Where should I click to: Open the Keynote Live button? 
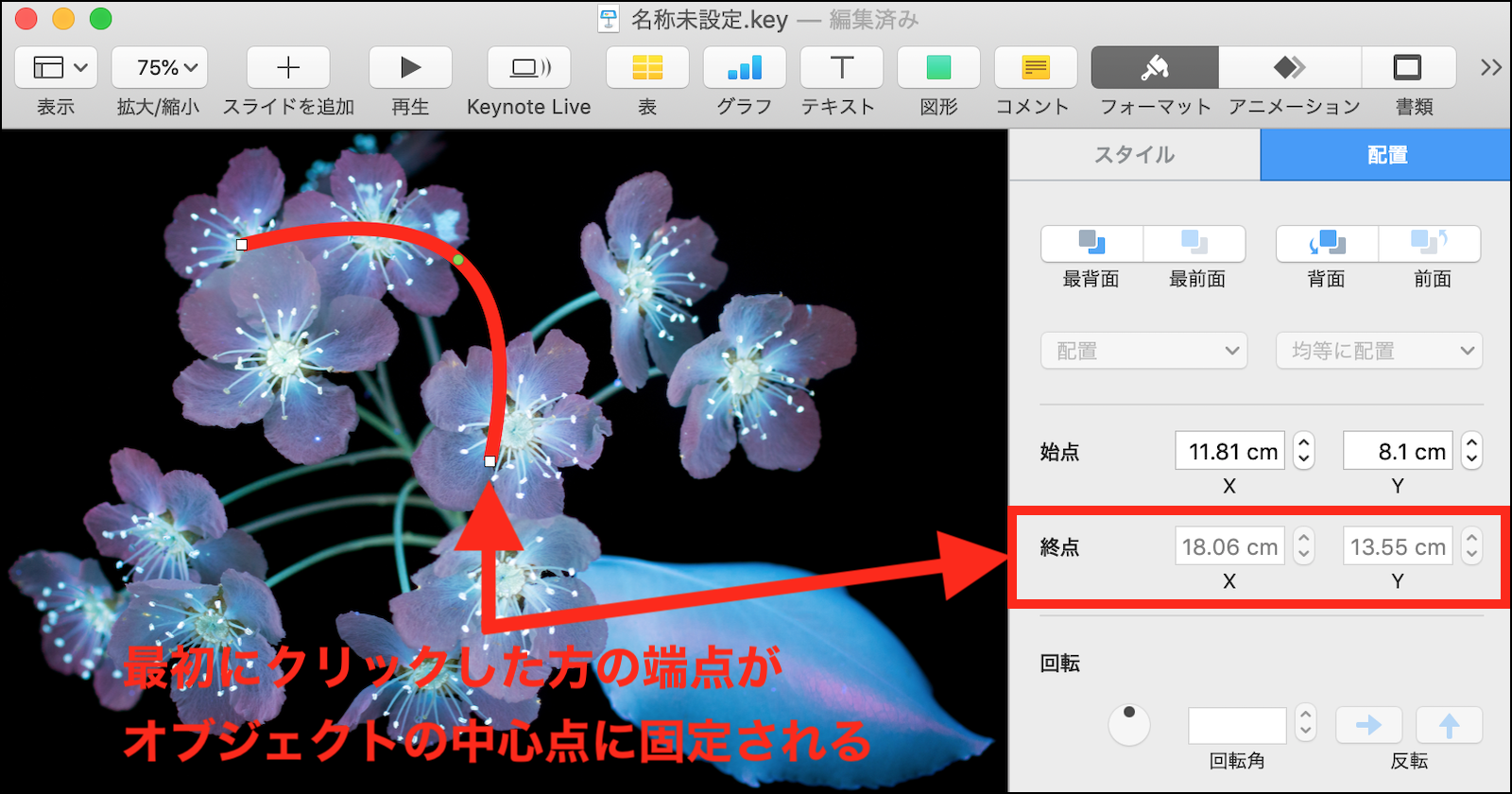[529, 68]
